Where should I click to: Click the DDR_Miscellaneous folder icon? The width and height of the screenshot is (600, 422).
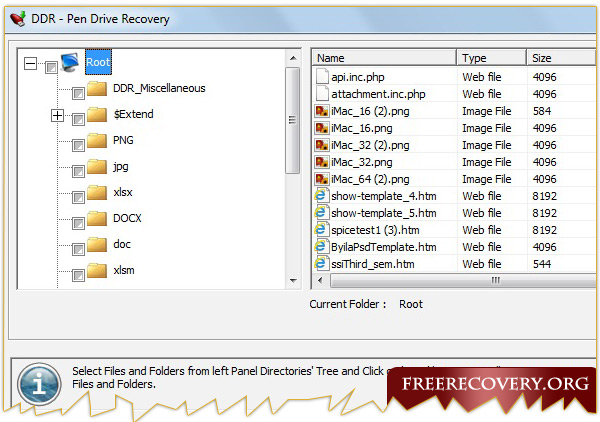(97, 88)
